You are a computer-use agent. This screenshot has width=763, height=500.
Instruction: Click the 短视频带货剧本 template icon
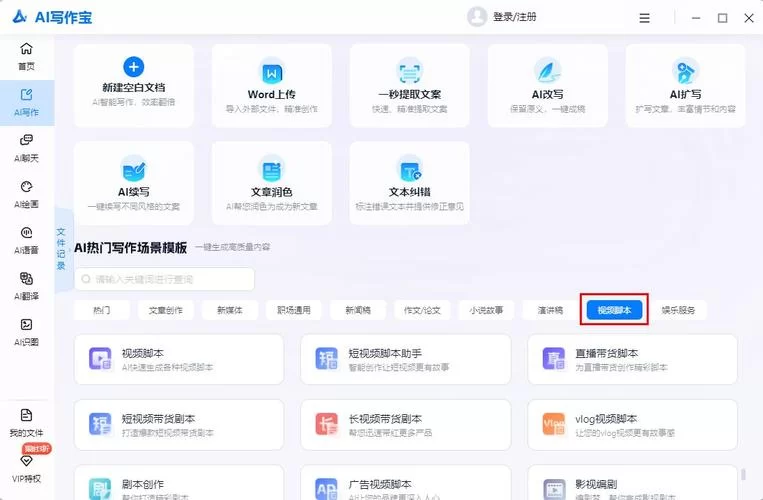tap(100, 424)
